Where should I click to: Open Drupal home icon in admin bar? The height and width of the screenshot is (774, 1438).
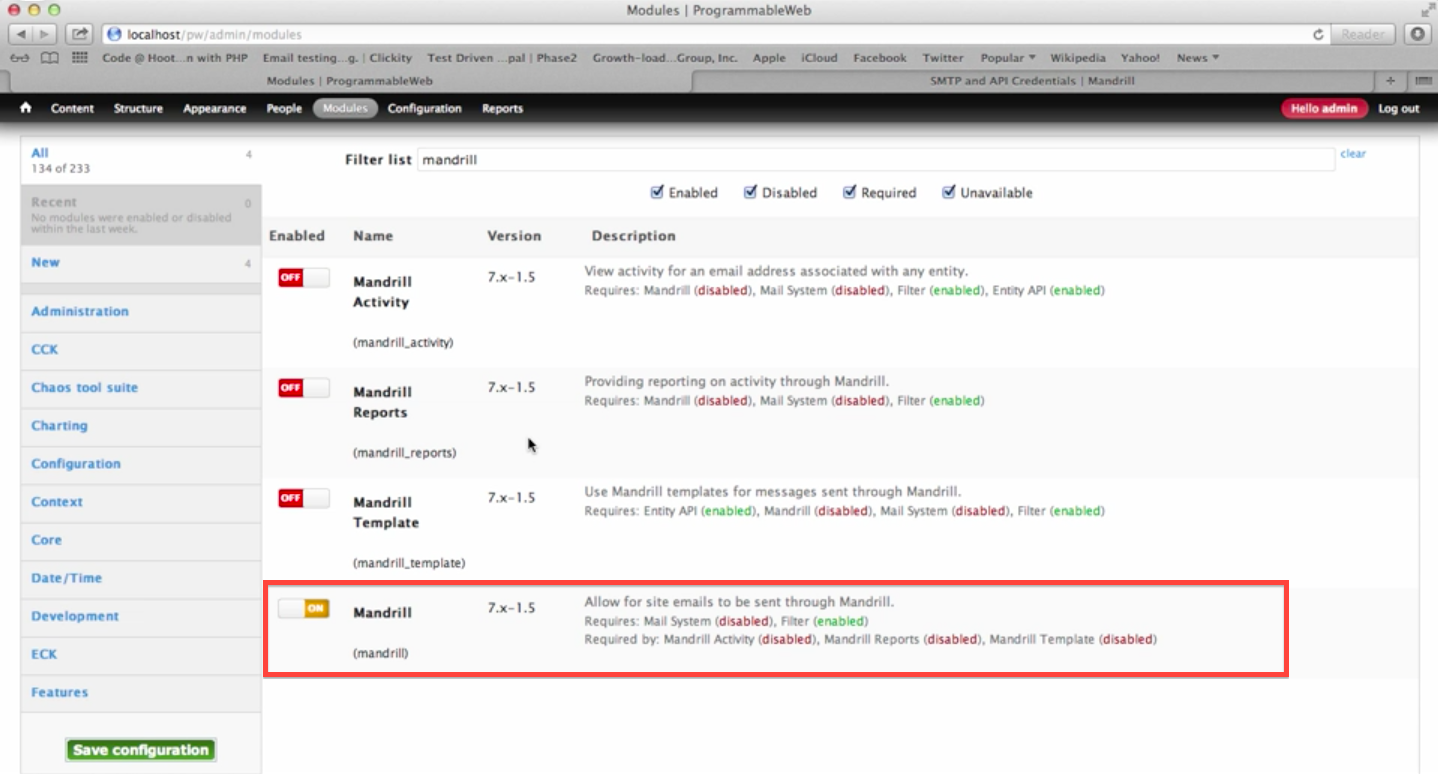click(x=26, y=108)
